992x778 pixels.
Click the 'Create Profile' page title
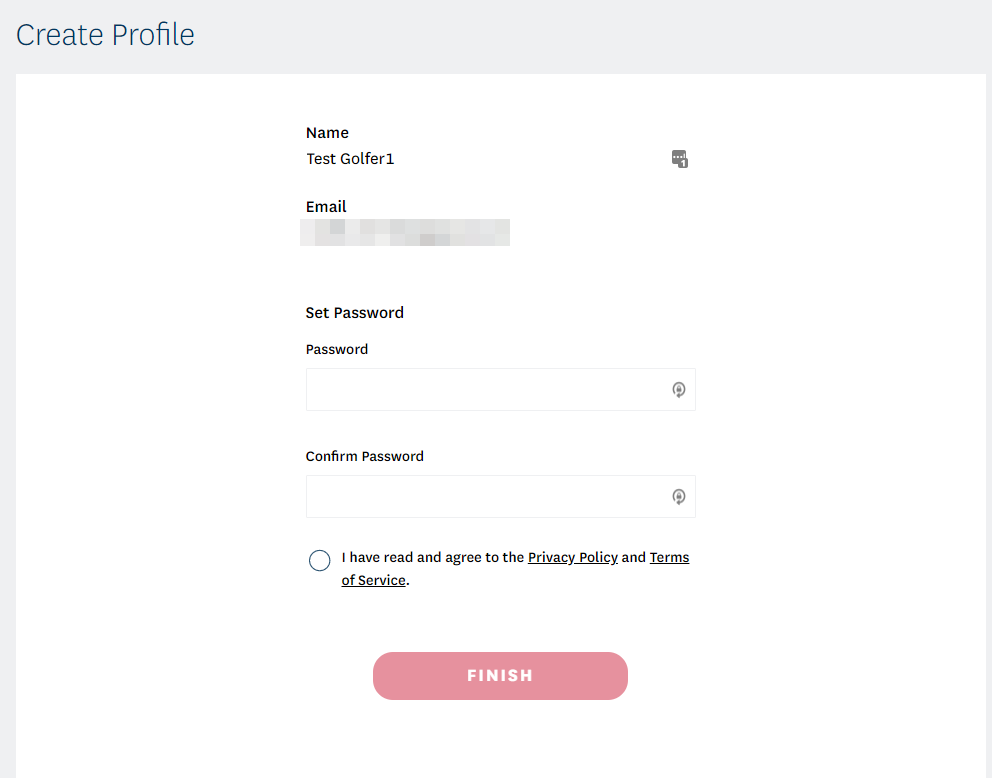(x=105, y=35)
